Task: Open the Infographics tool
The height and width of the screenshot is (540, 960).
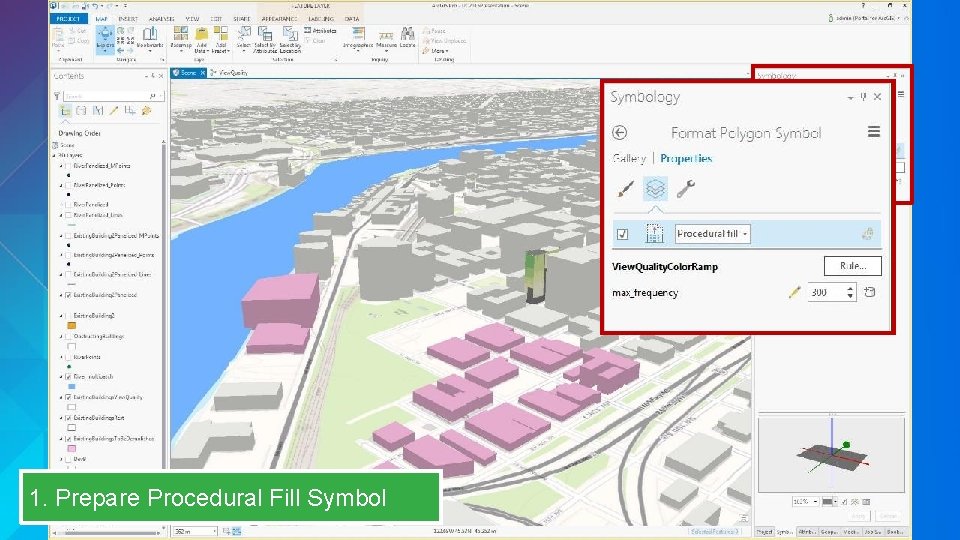Action: [x=358, y=37]
